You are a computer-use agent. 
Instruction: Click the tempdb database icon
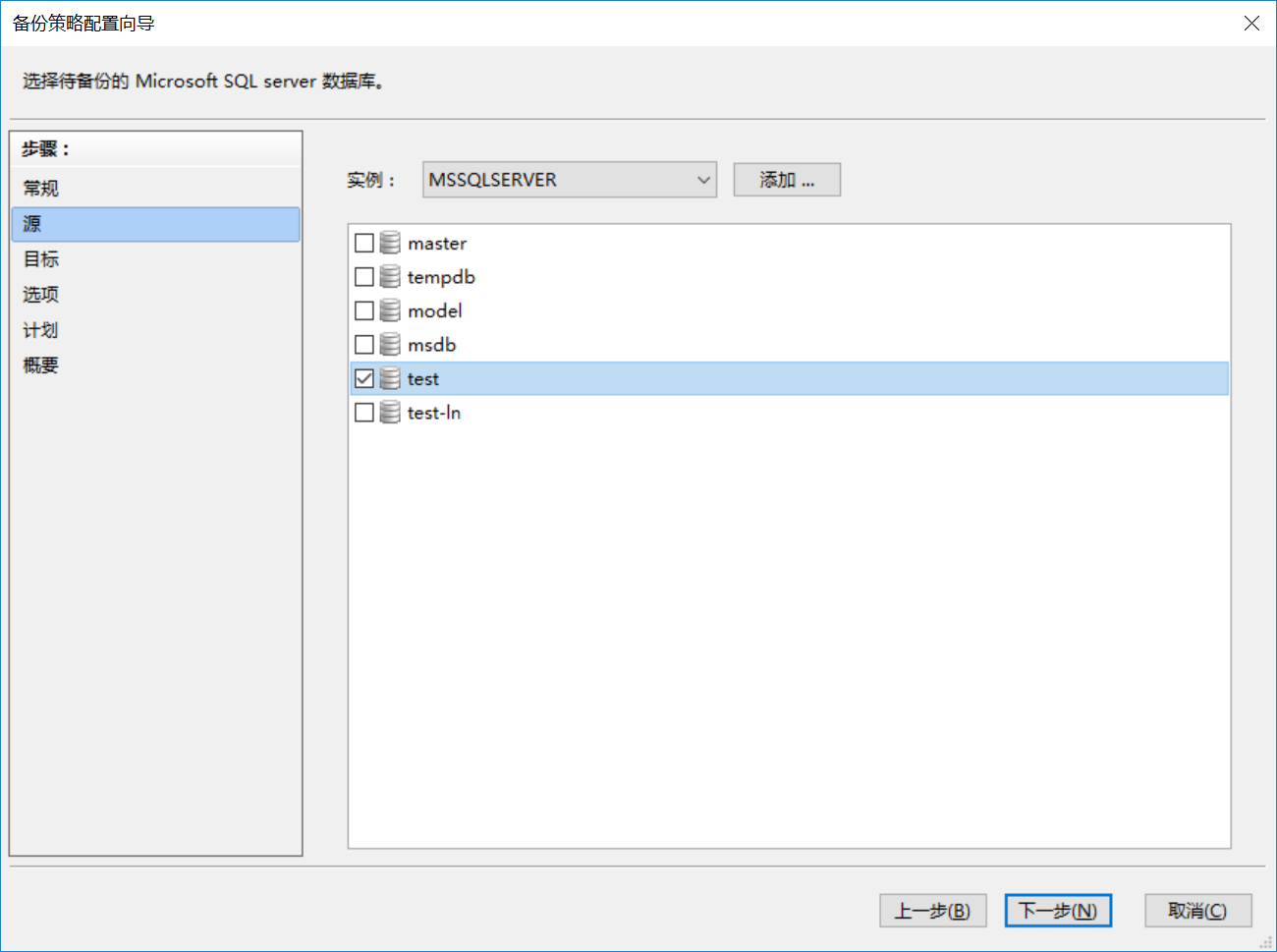coord(390,277)
